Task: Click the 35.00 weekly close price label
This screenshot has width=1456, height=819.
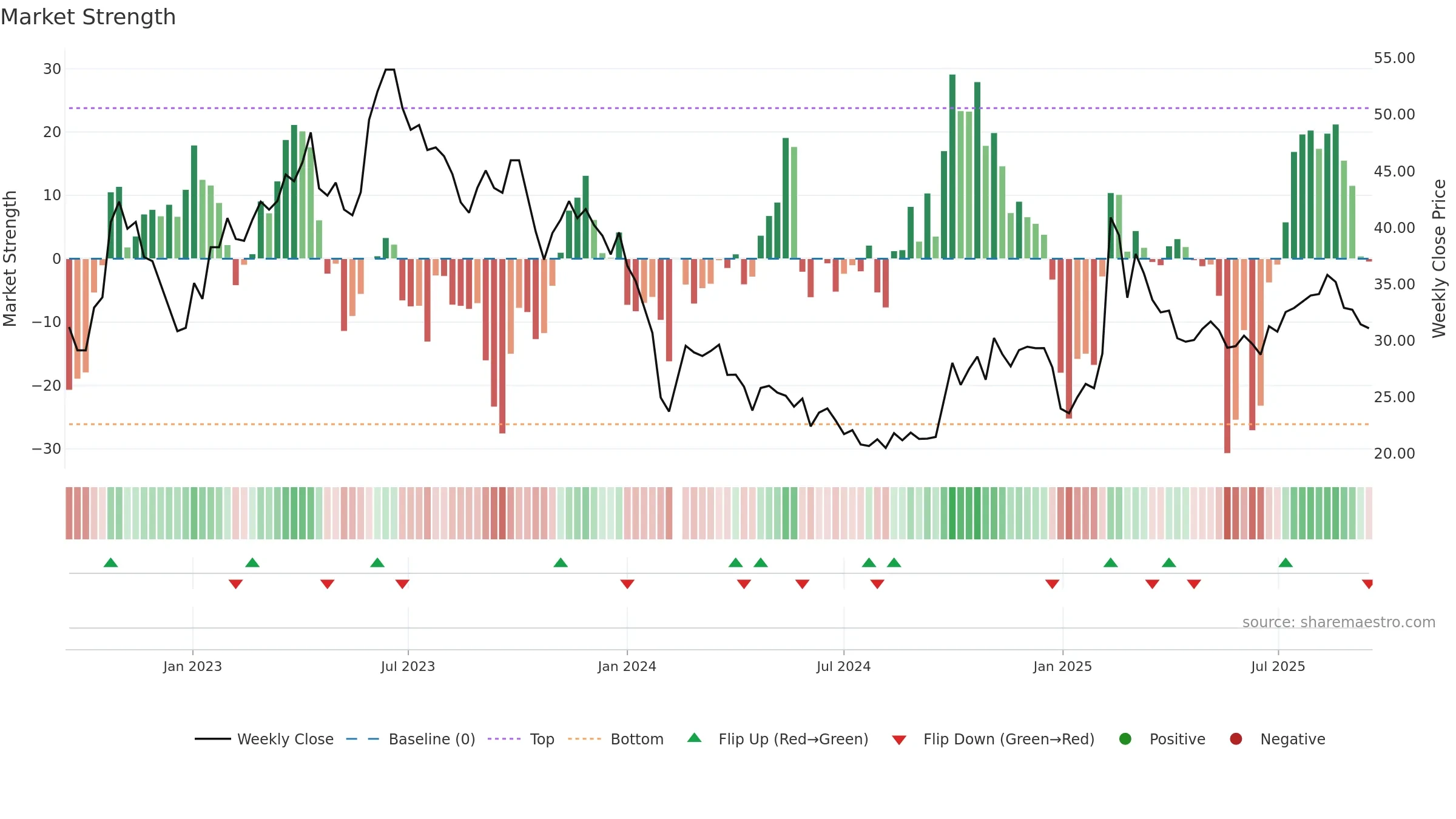Action: 1394,285
